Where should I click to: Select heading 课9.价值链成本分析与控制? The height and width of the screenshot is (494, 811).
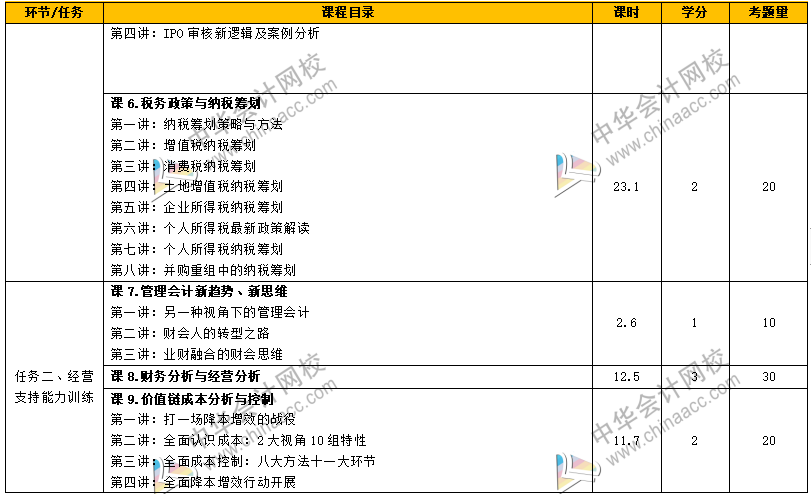point(192,399)
